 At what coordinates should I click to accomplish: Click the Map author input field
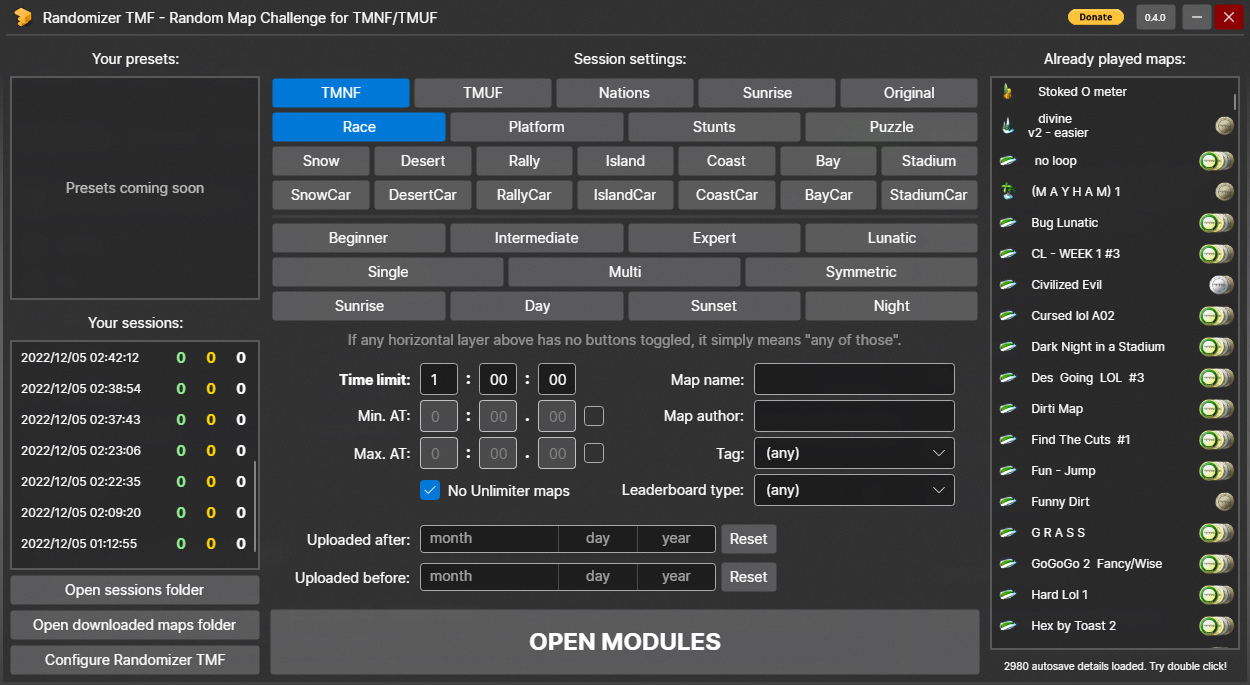click(854, 416)
